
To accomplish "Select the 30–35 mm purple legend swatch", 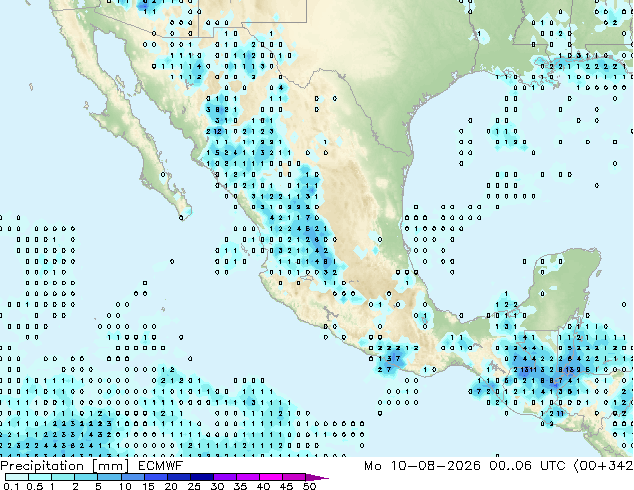I will coord(225,477).
